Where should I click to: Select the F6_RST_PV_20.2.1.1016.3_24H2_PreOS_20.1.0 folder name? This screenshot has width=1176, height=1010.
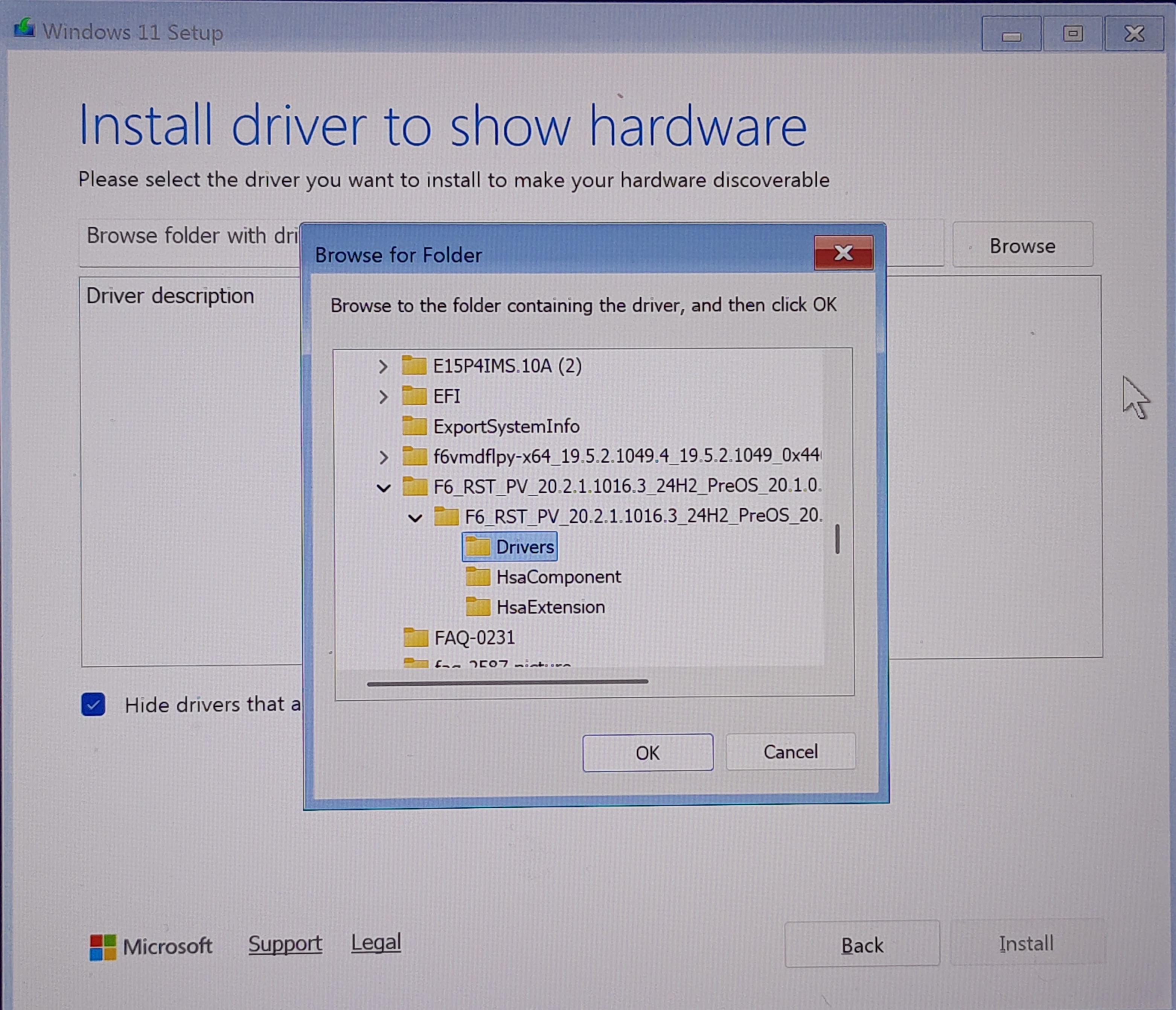click(x=627, y=486)
